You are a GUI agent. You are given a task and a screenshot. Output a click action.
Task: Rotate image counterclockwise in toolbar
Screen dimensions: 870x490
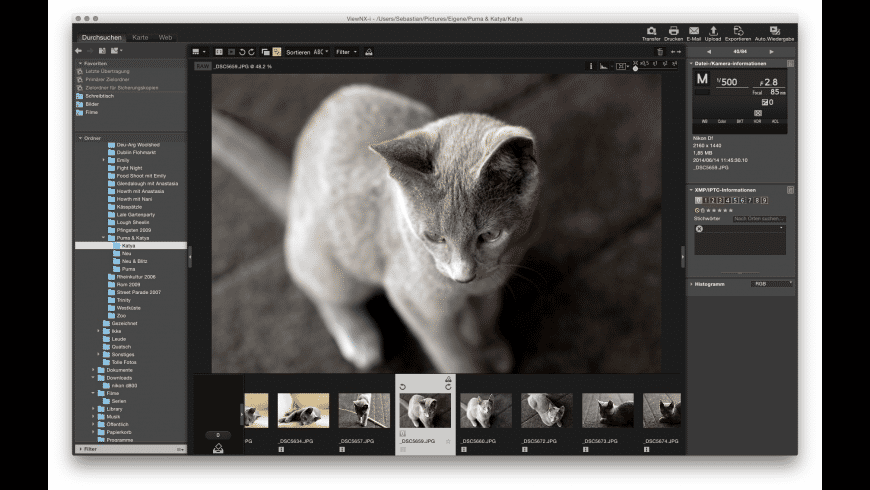pos(242,52)
